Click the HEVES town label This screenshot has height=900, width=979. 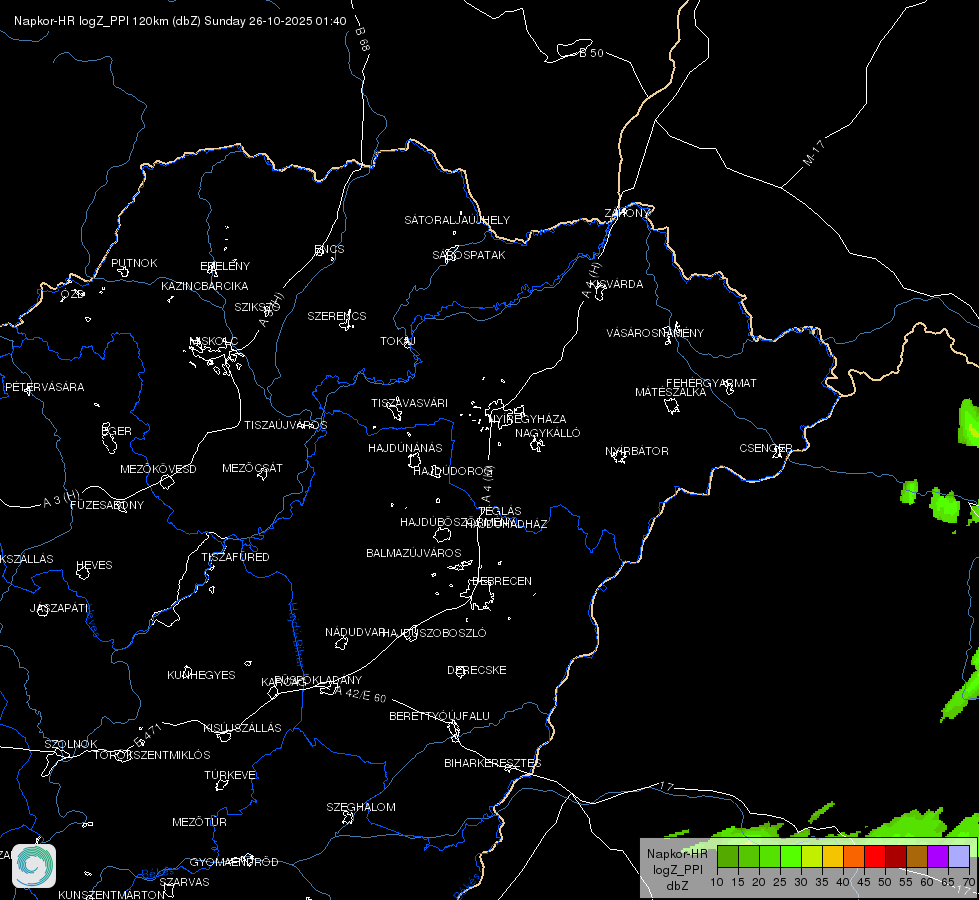(x=94, y=565)
